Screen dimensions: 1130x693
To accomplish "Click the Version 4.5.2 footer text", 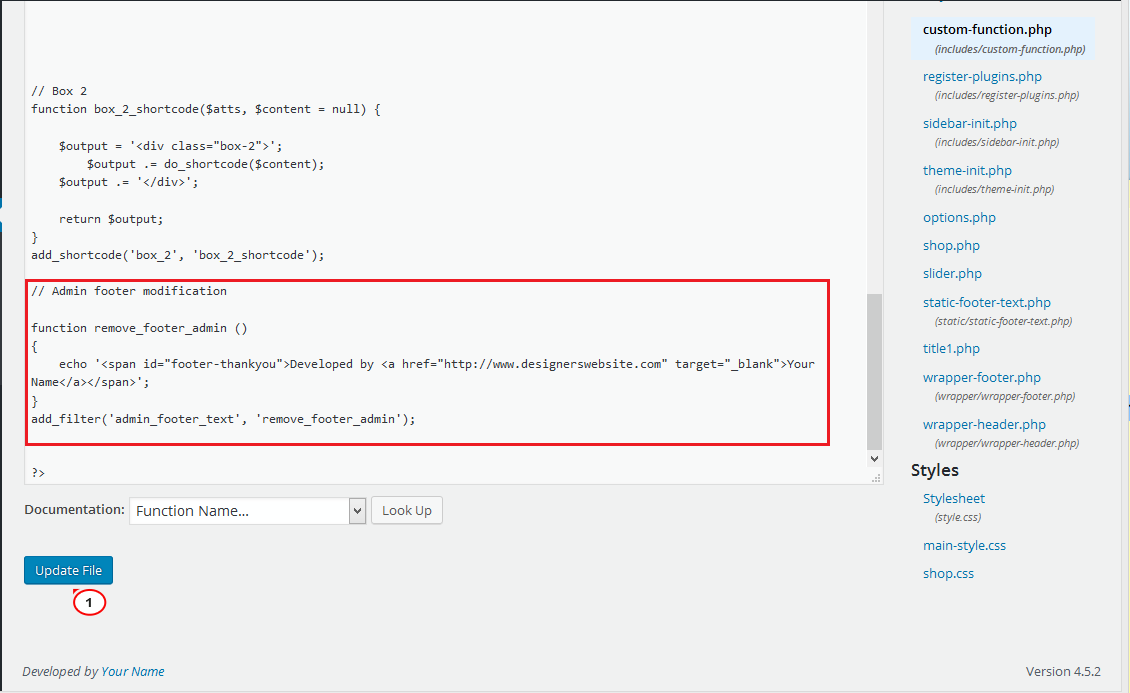I will pos(1063,671).
